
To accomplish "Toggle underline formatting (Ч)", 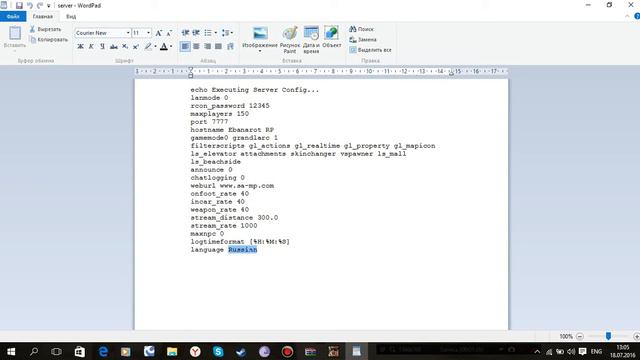I will point(102,47).
